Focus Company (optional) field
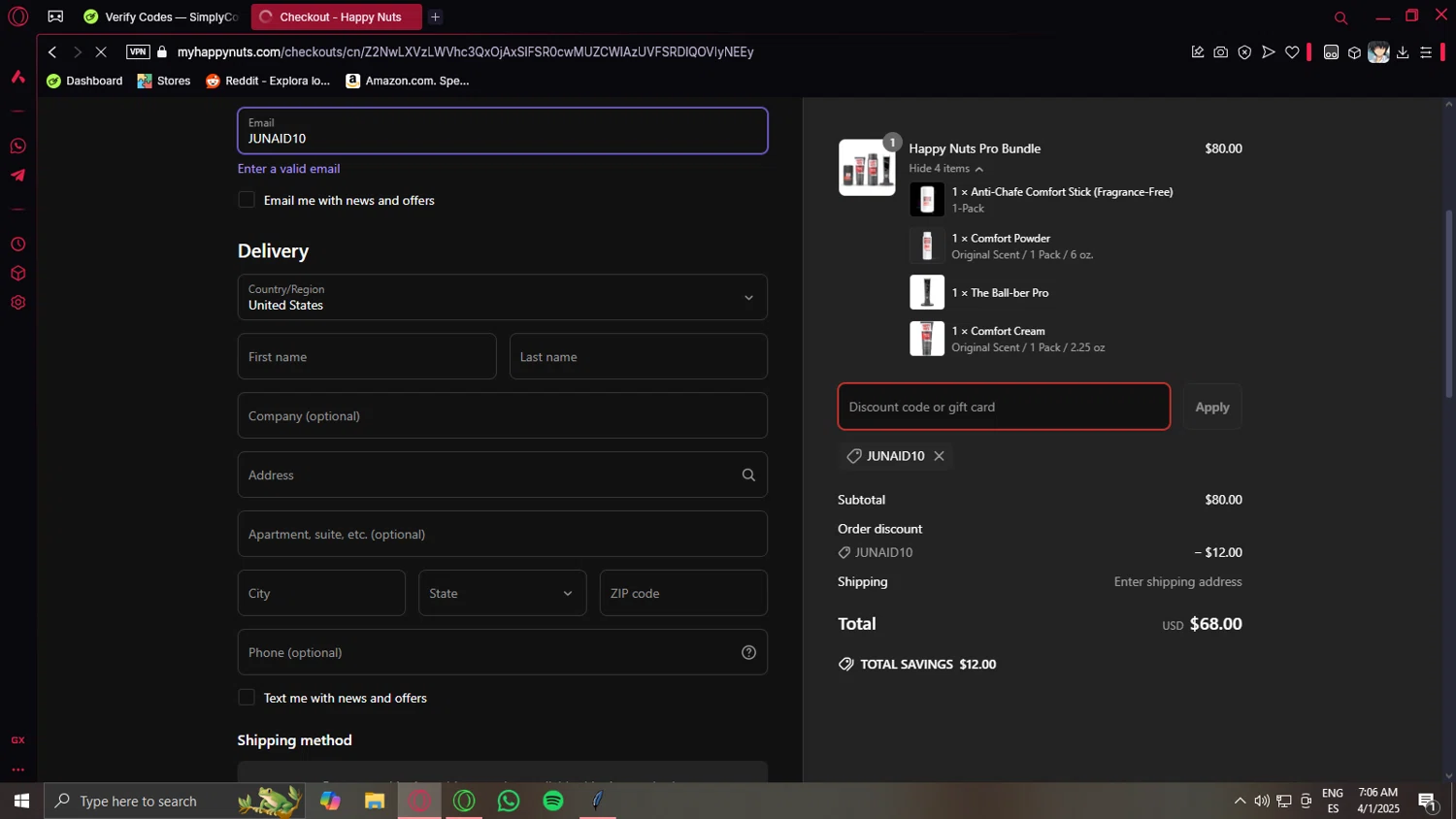 (x=503, y=415)
